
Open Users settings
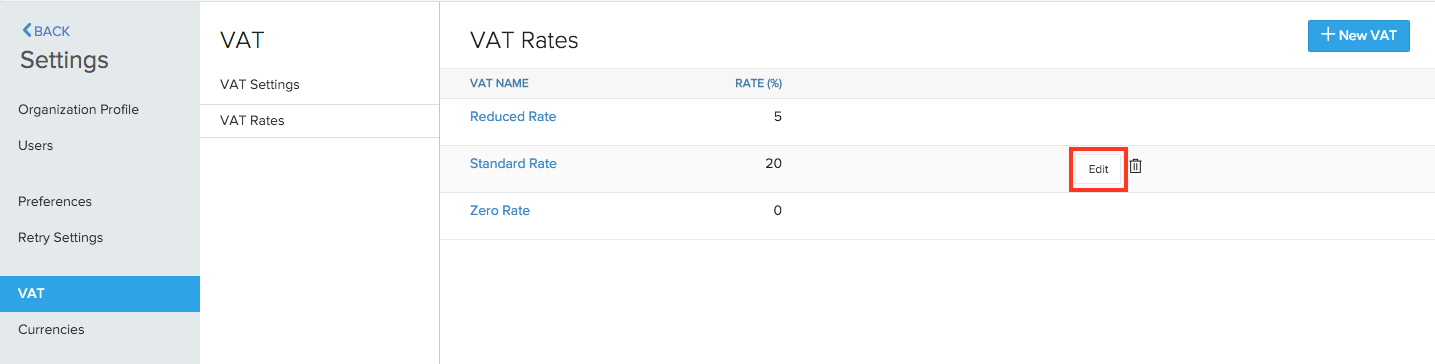click(x=36, y=146)
